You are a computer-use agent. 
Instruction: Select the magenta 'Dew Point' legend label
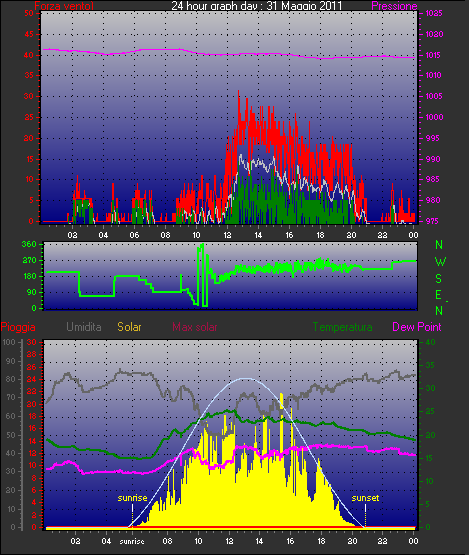pyautogui.click(x=417, y=327)
